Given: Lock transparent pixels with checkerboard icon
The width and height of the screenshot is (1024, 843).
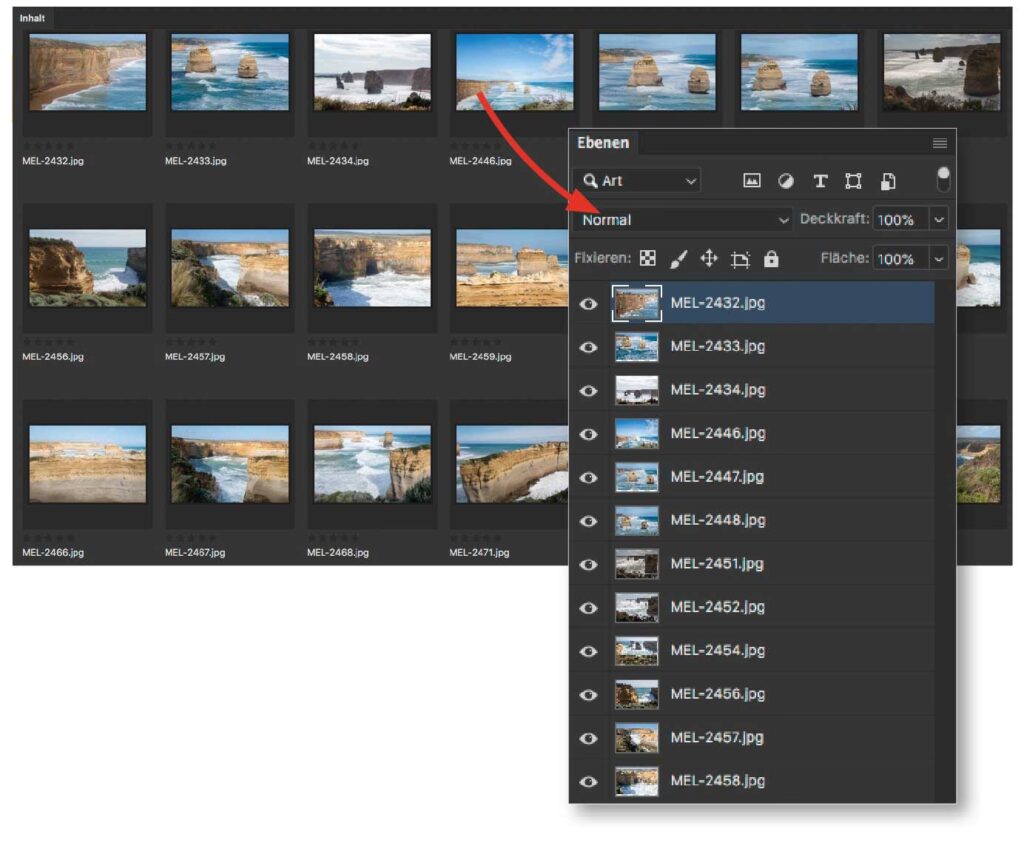Looking at the screenshot, I should point(648,259).
